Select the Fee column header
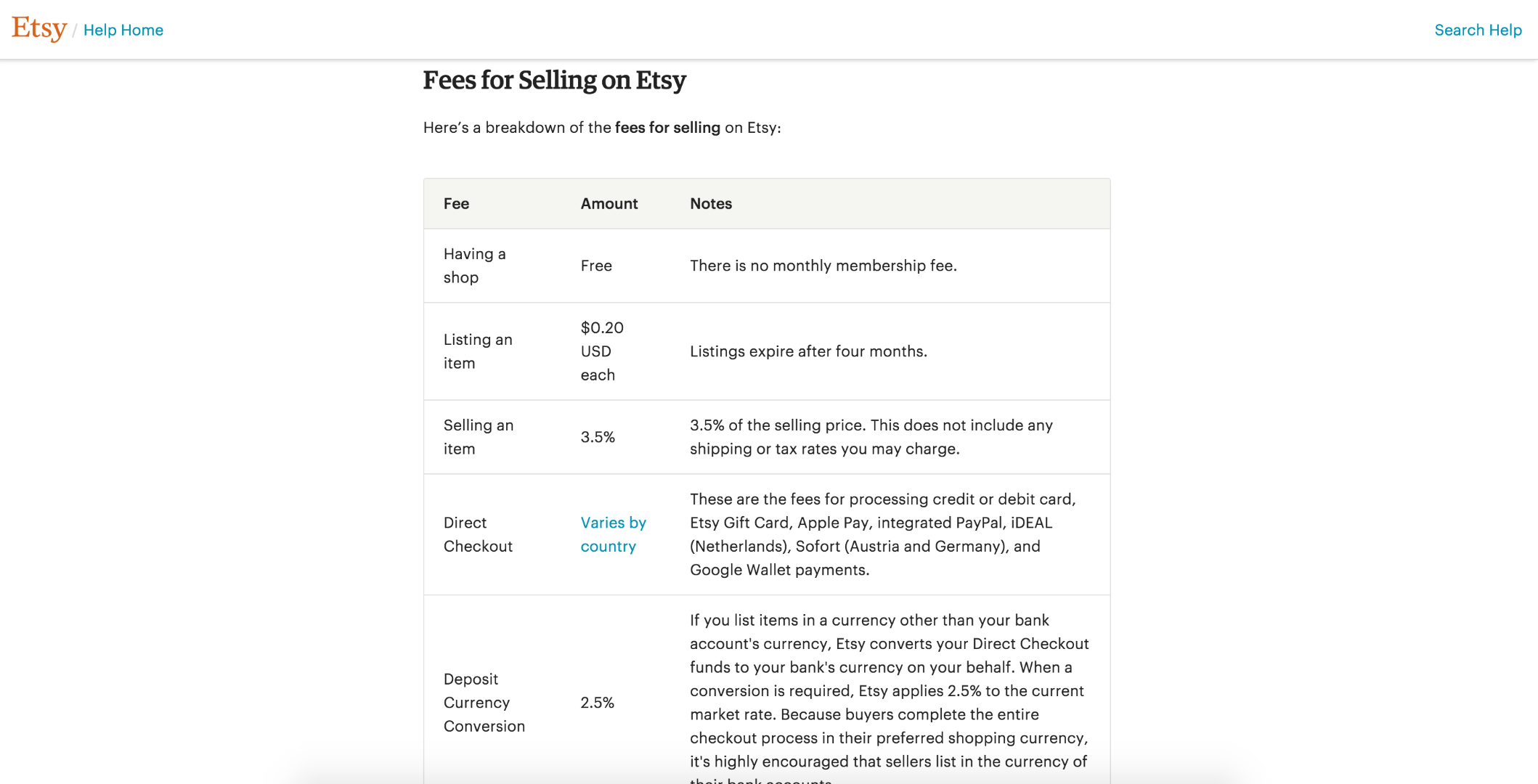 point(456,203)
